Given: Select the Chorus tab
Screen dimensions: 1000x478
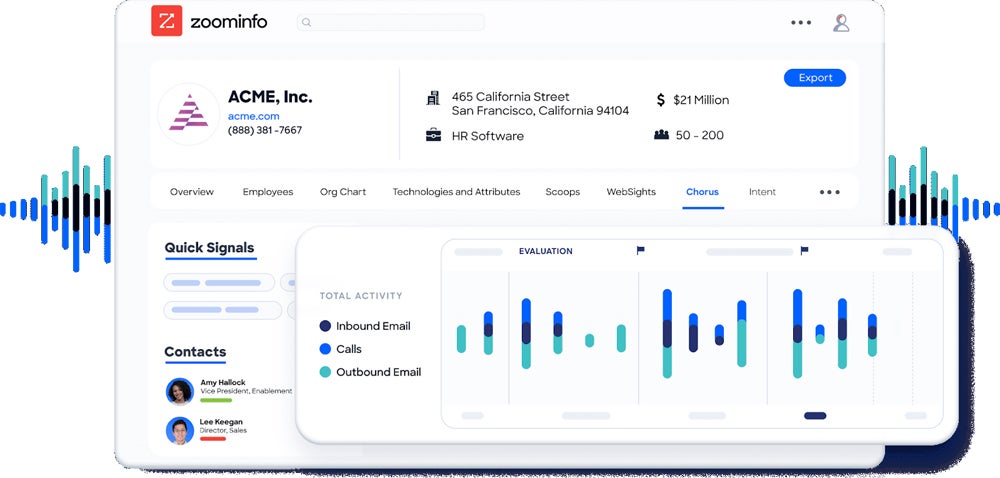Looking at the screenshot, I should point(702,192).
